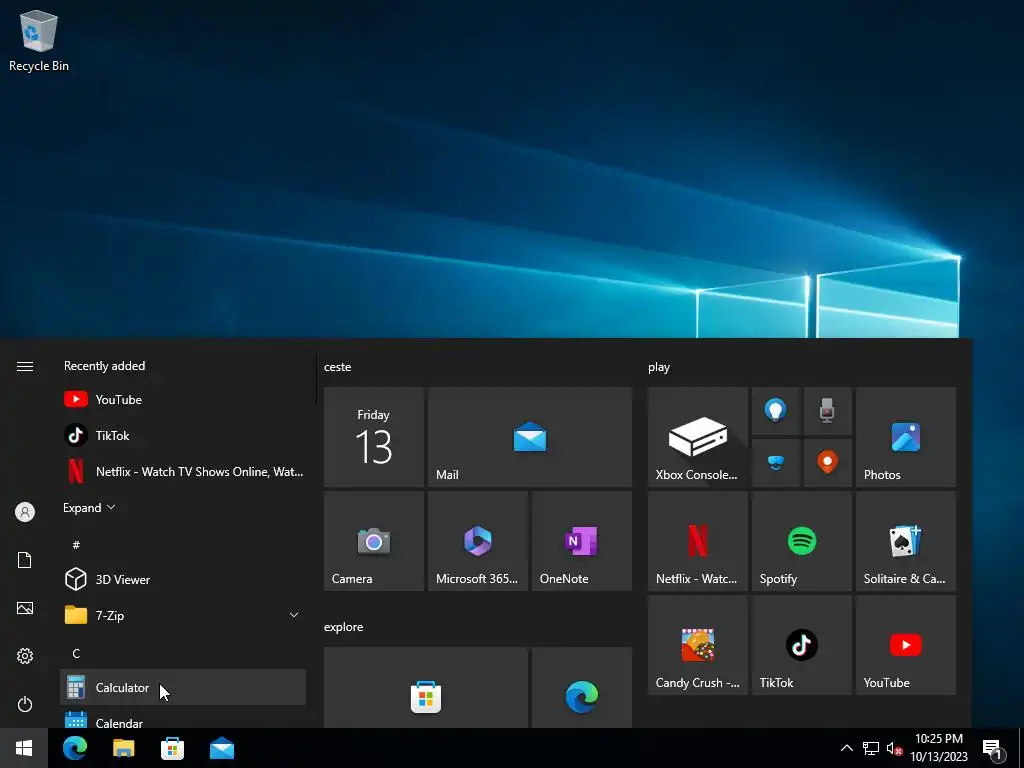Viewport: 1024px width, 768px height.
Task: Launch the Spotify tile
Action: click(802, 541)
